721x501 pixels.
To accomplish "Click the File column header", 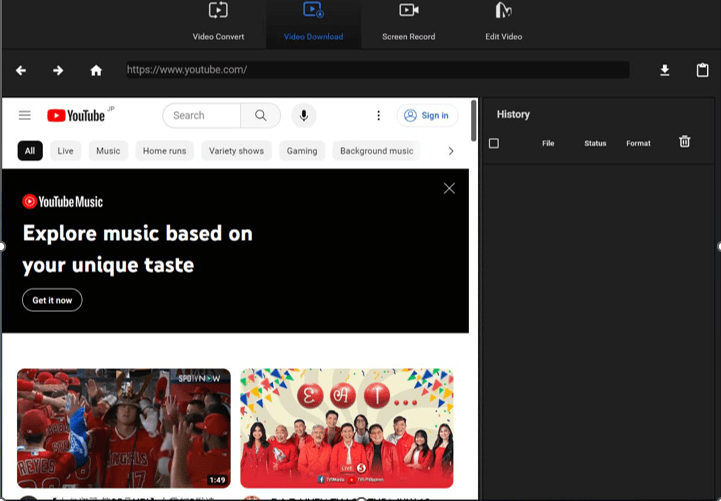I will point(548,143).
